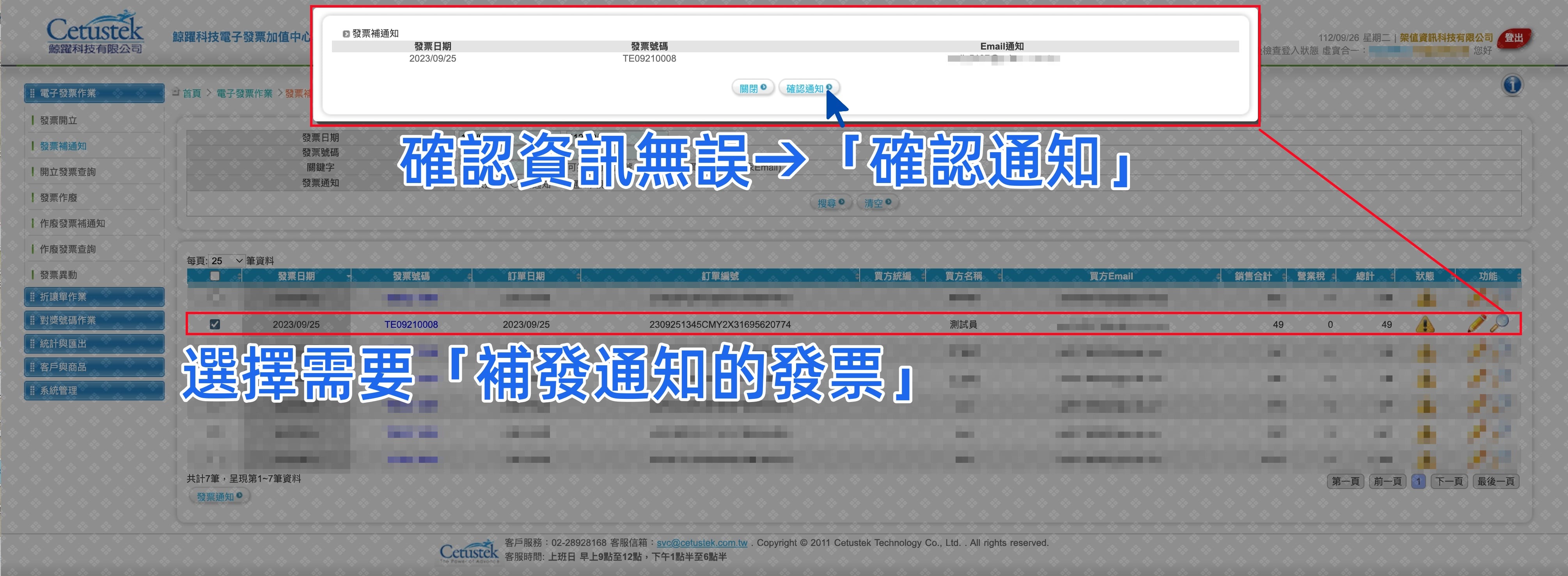
Task: Expand the 對獎號碼作業 menu section
Action: click(x=94, y=320)
